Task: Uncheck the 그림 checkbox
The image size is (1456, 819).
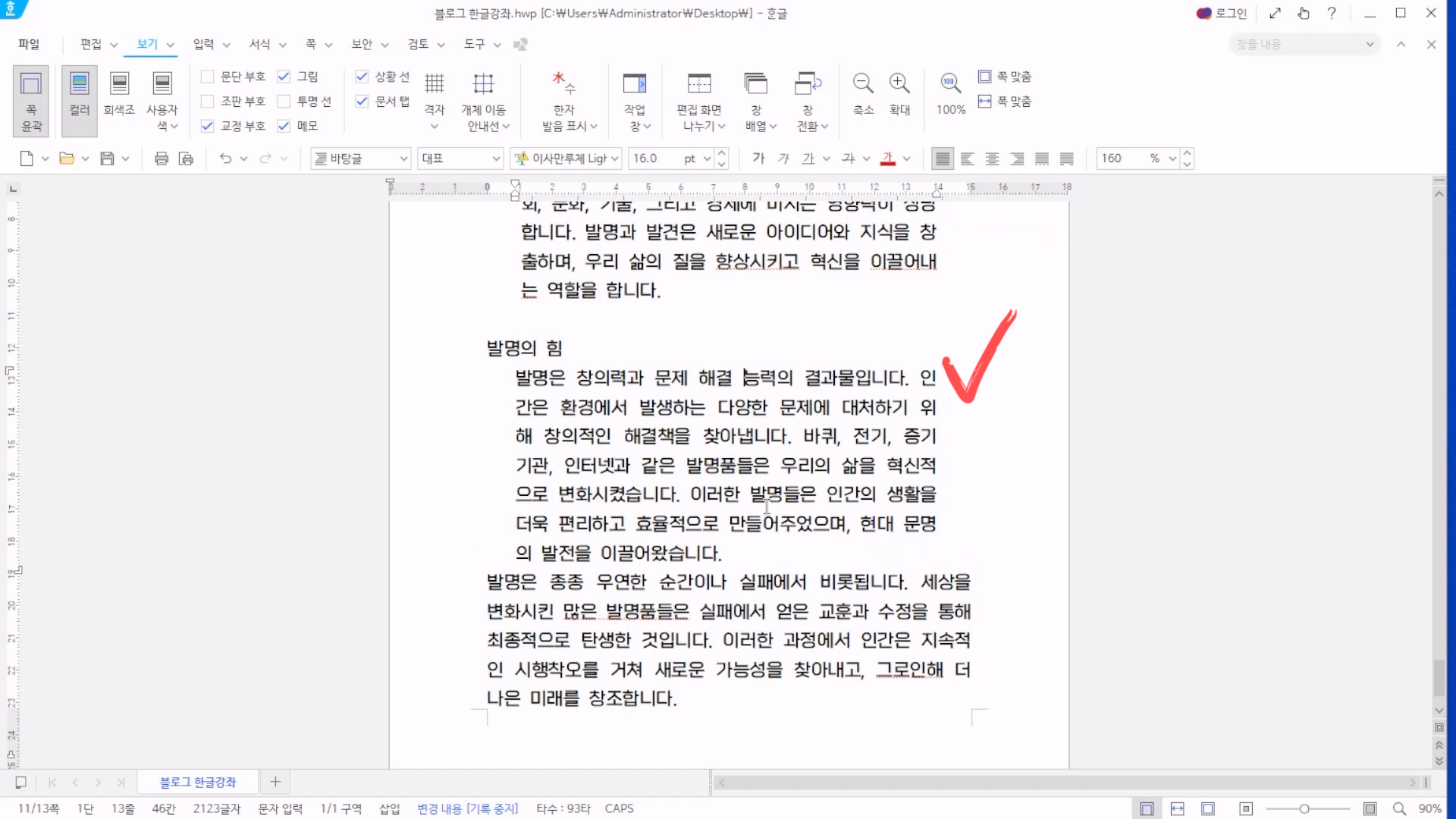Action: click(x=284, y=77)
